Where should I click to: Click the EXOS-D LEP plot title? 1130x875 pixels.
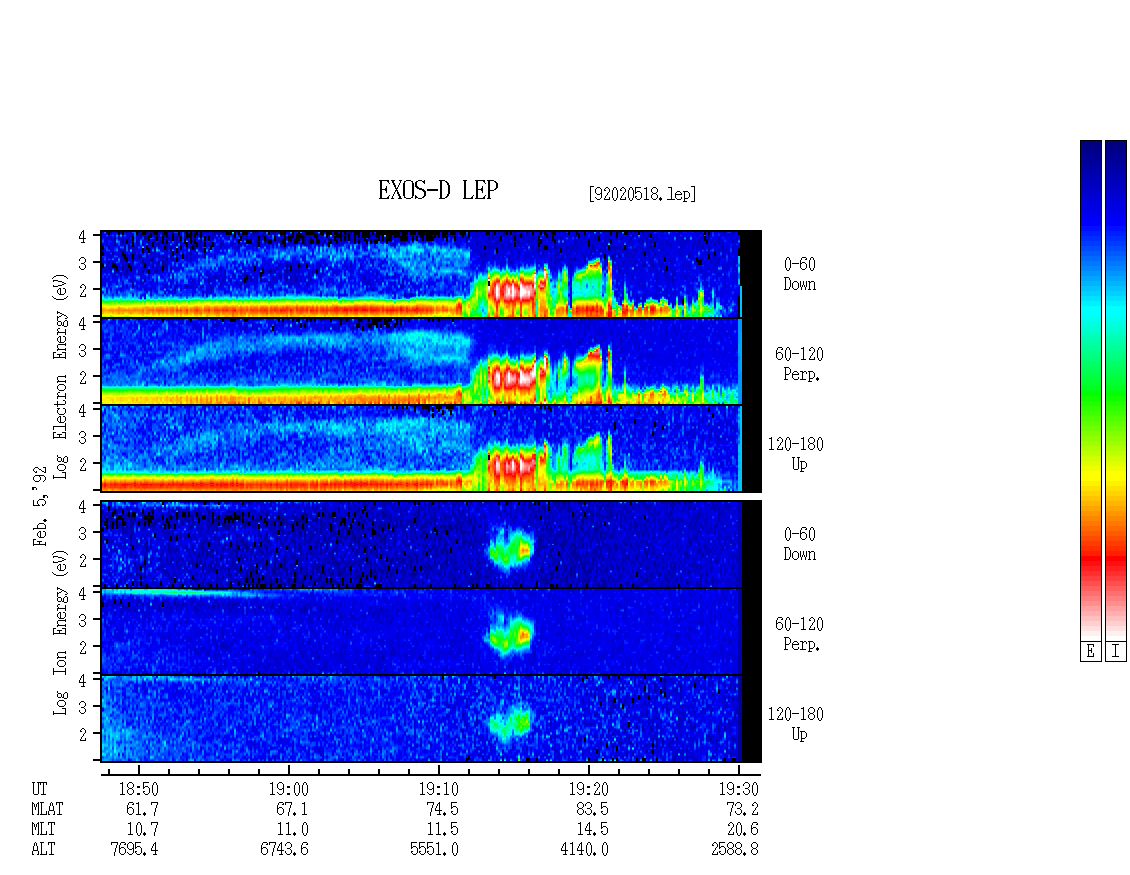tap(438, 190)
